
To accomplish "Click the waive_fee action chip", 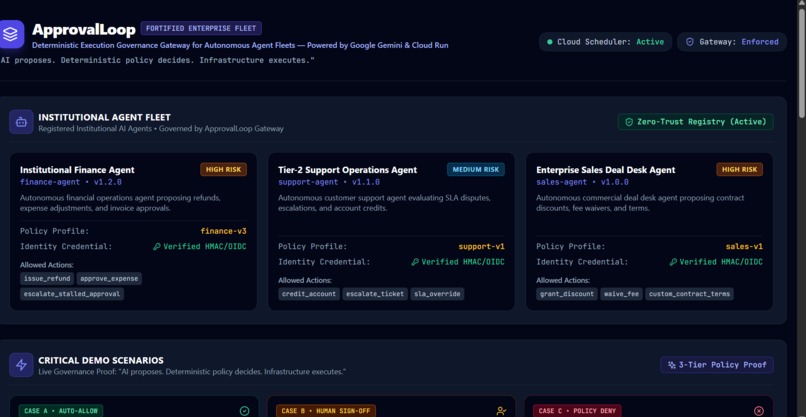I will click(x=621, y=294).
